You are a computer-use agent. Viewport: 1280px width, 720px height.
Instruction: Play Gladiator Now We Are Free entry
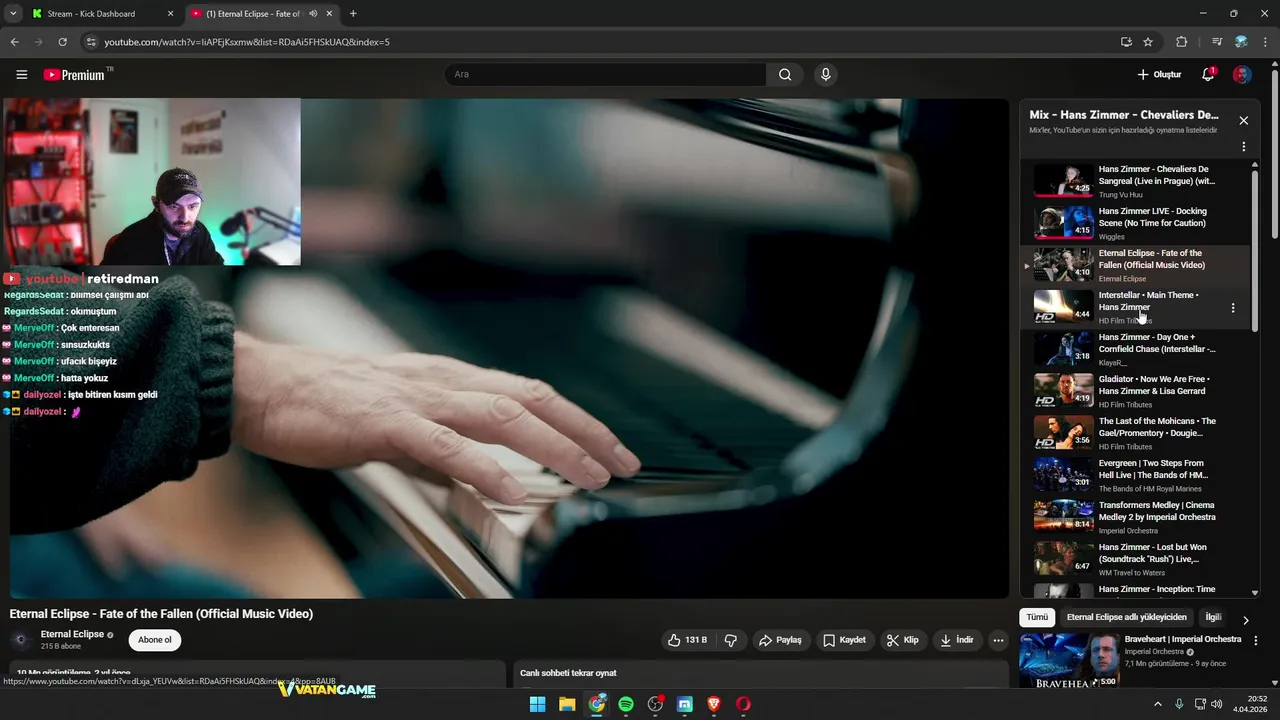(1135, 391)
